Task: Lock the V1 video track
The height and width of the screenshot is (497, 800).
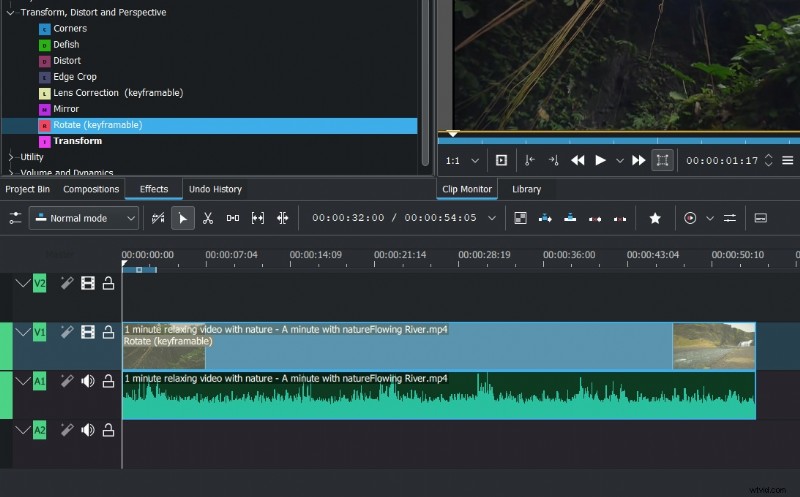Action: 108,331
